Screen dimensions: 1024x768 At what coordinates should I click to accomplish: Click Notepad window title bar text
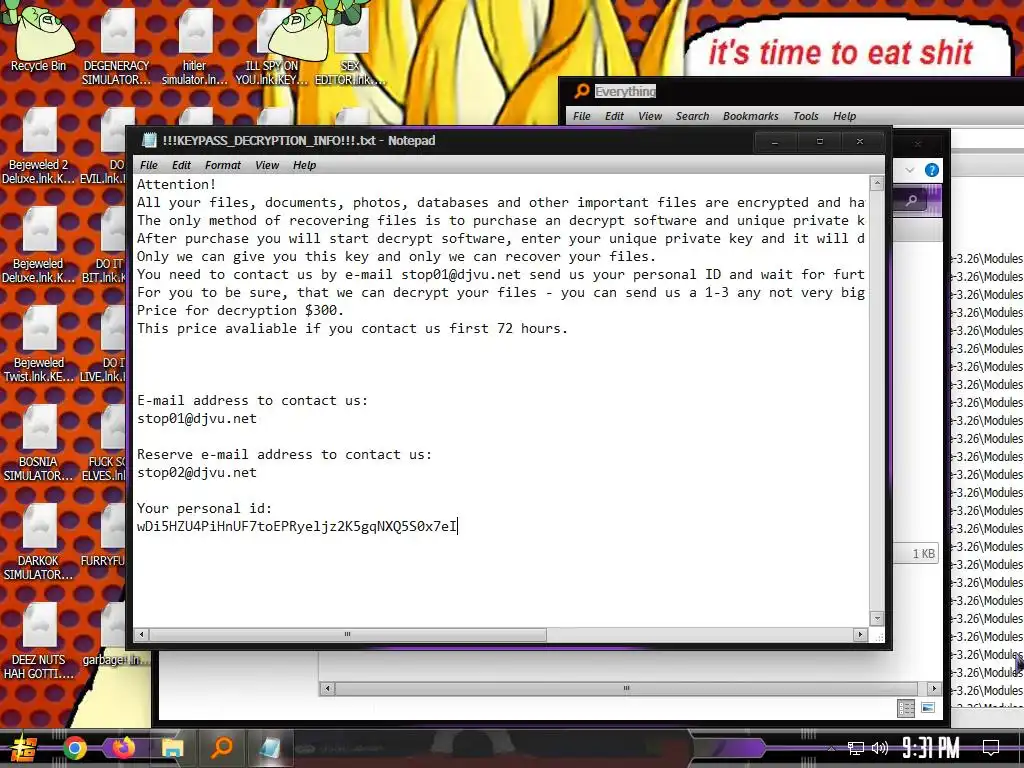tap(298, 140)
